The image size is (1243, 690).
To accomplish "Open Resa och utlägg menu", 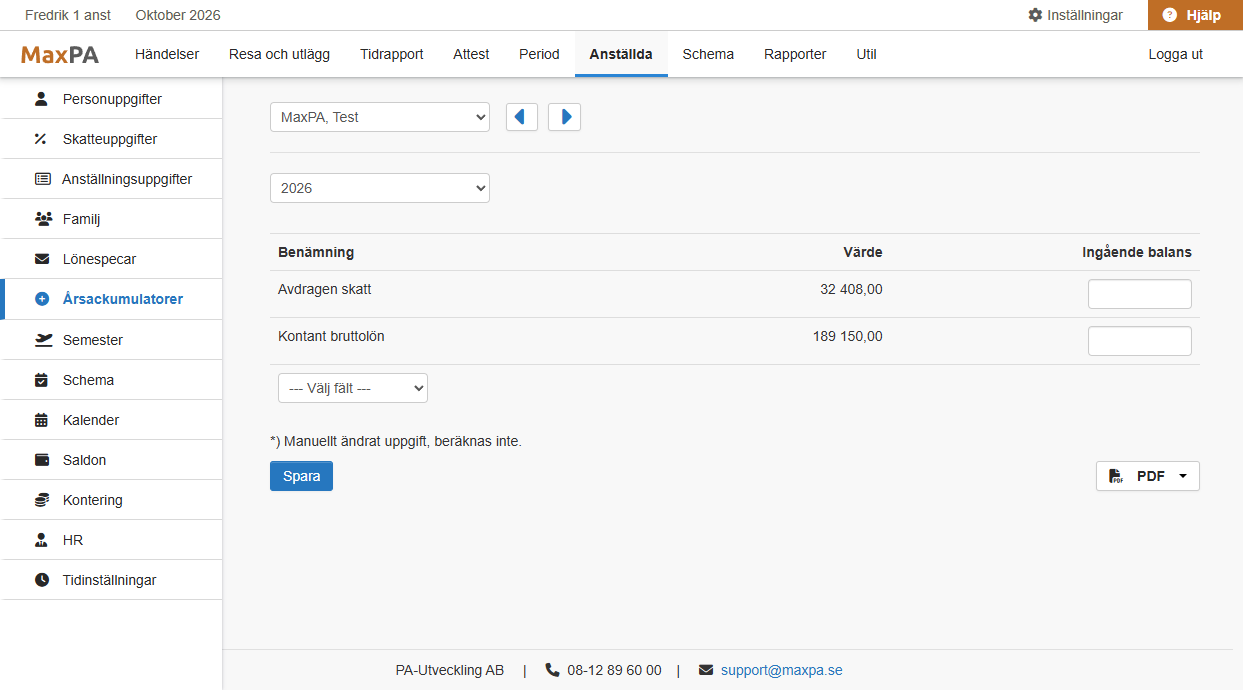I will point(279,54).
